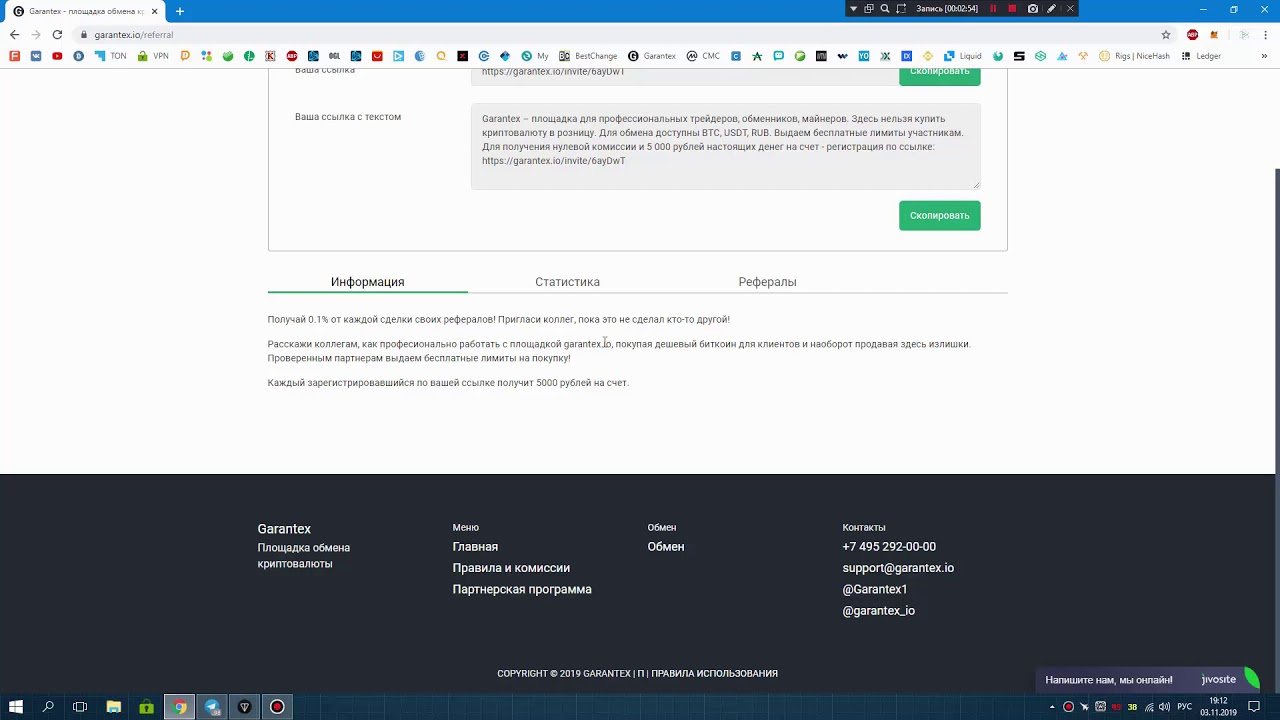This screenshot has width=1280, height=720.
Task: Click the phone number +7 495 292-00-00
Action: [x=889, y=547]
